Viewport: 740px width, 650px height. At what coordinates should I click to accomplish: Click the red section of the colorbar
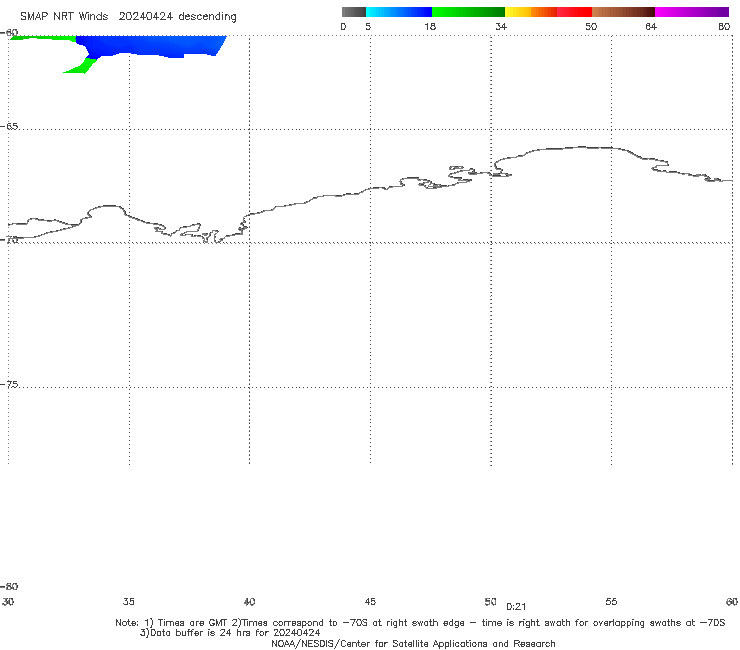coord(574,12)
